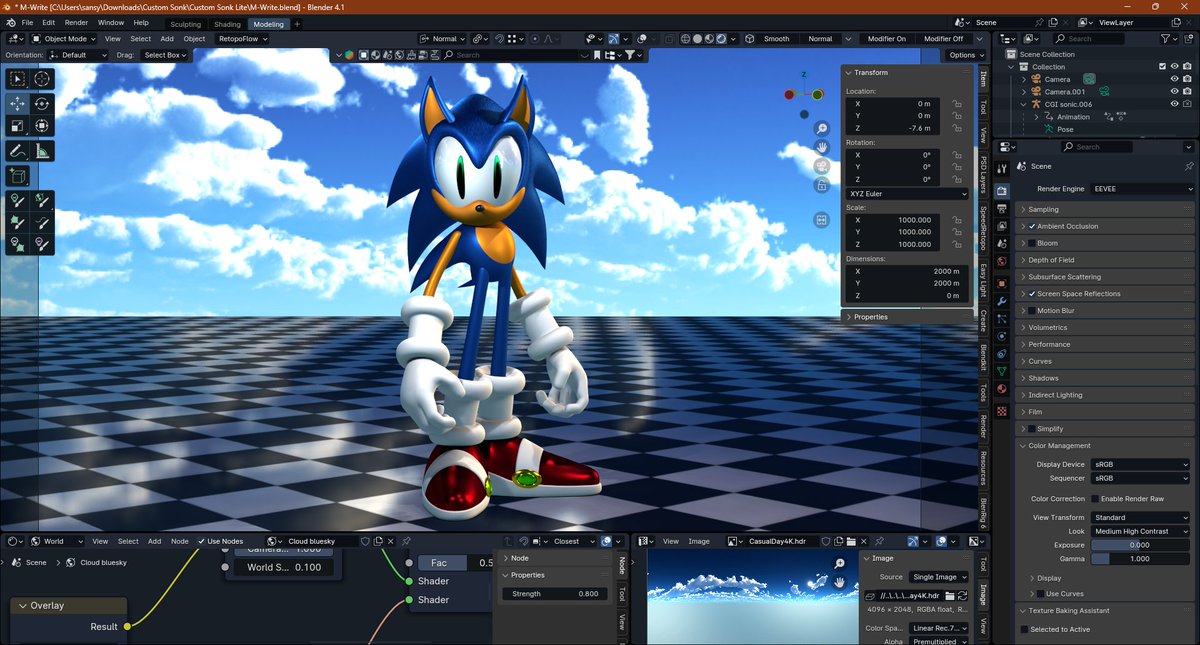Screen dimensions: 1200x645
Task: Enable the Motion Blur checkbox
Action: point(1032,311)
